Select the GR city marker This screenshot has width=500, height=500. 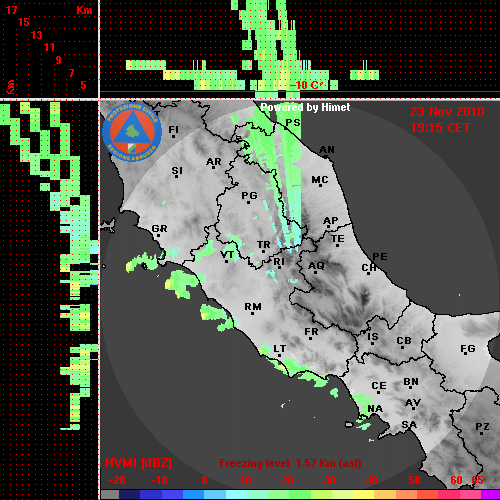(x=159, y=235)
